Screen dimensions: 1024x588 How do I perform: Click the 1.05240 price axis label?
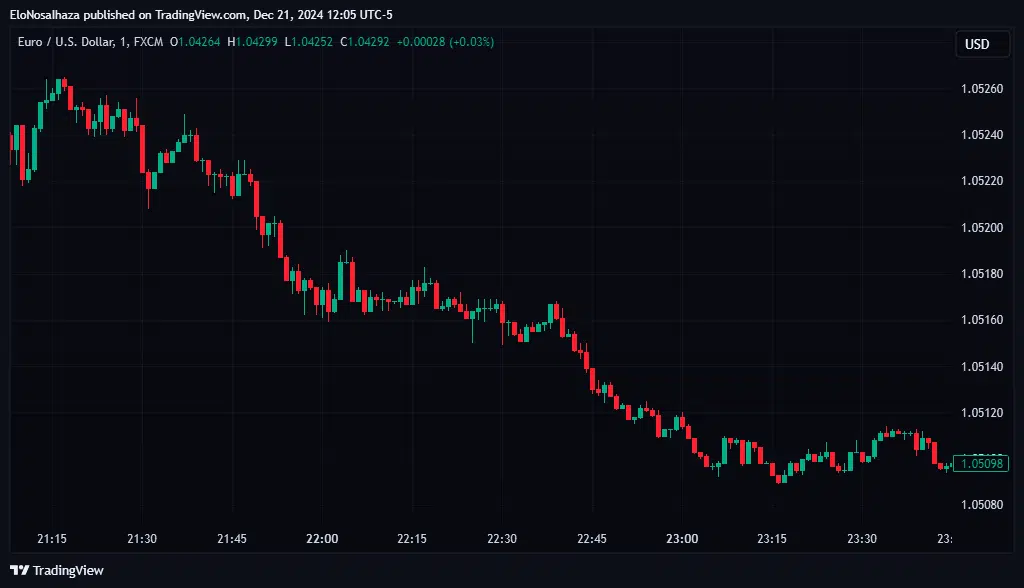982,135
